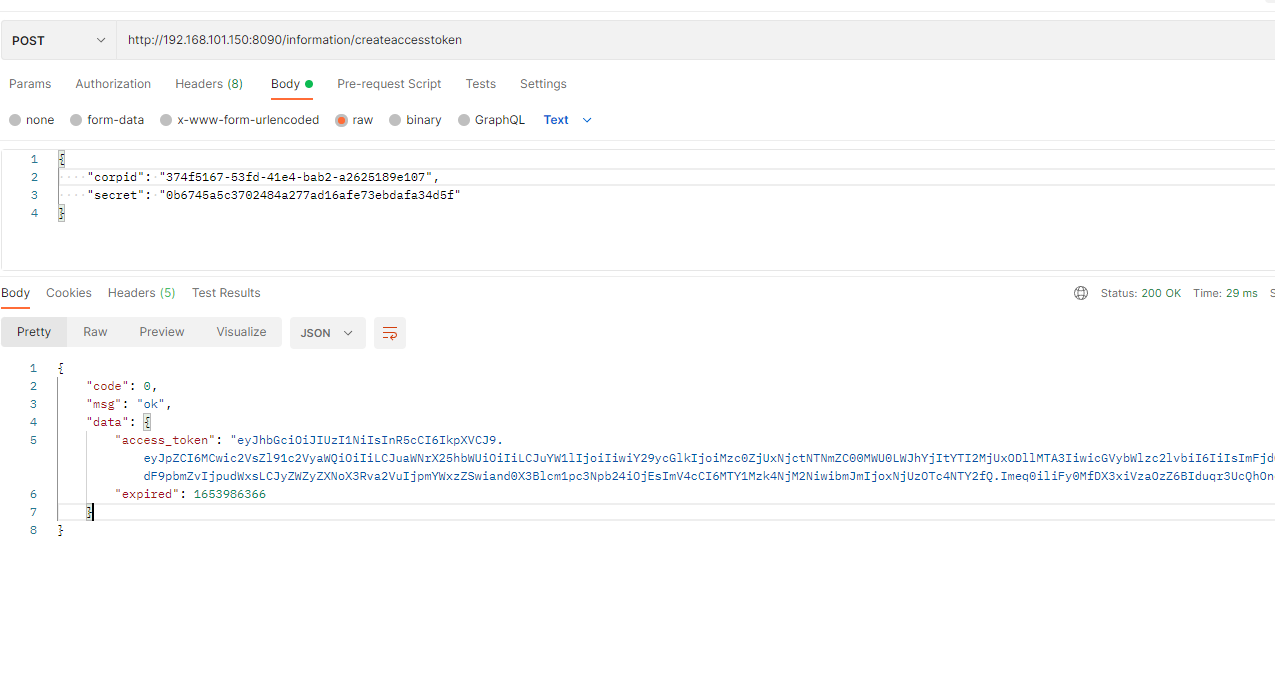Open the Text format dropdown
The height and width of the screenshot is (675, 1275).
(x=568, y=120)
